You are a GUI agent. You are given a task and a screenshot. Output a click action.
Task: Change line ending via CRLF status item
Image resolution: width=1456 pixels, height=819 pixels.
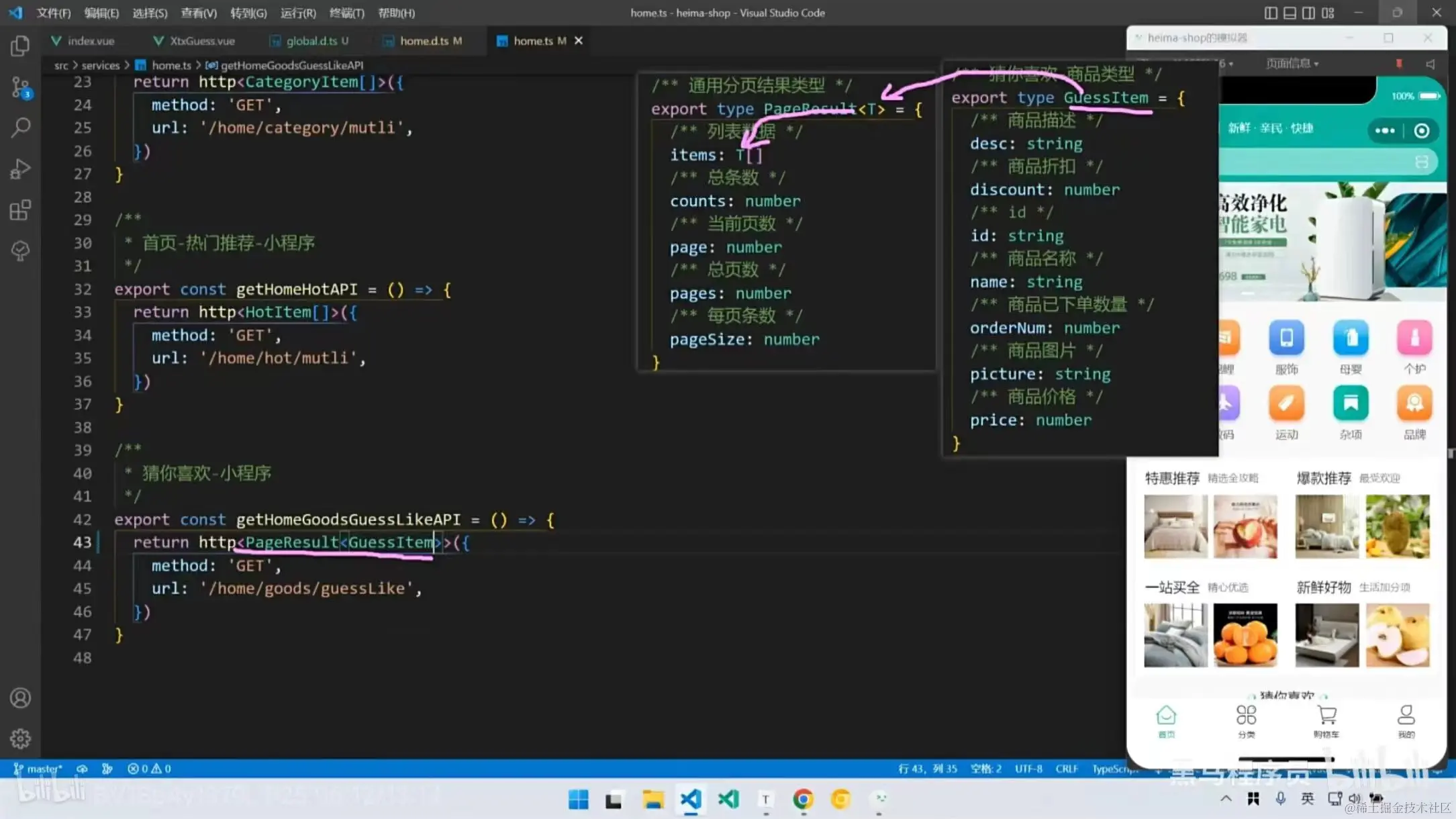pos(1066,769)
